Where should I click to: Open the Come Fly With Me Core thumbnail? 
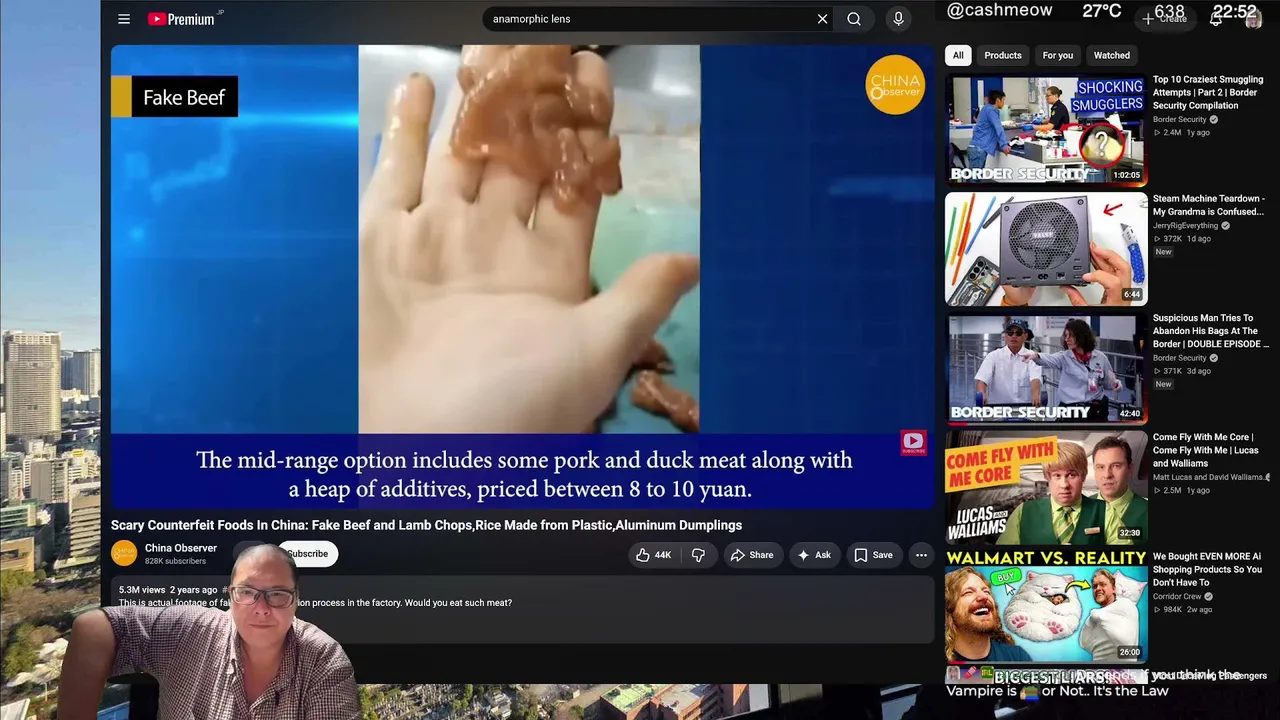pyautogui.click(x=1046, y=486)
